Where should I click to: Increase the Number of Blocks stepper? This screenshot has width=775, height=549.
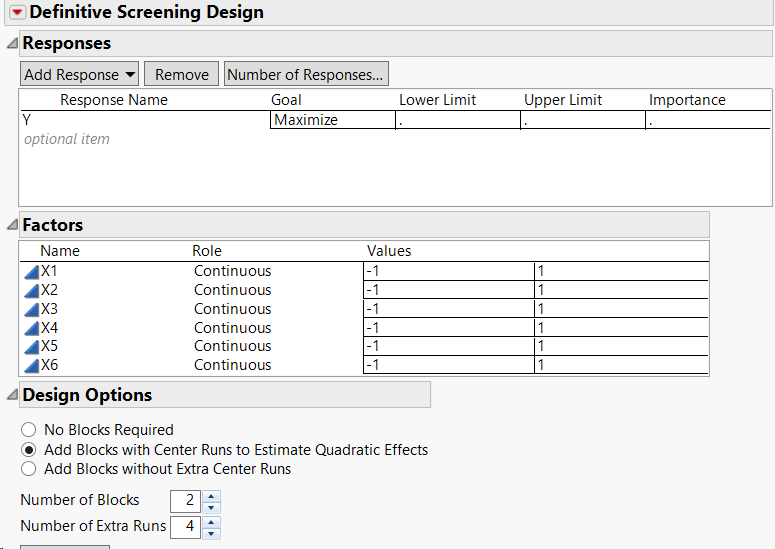(211, 494)
